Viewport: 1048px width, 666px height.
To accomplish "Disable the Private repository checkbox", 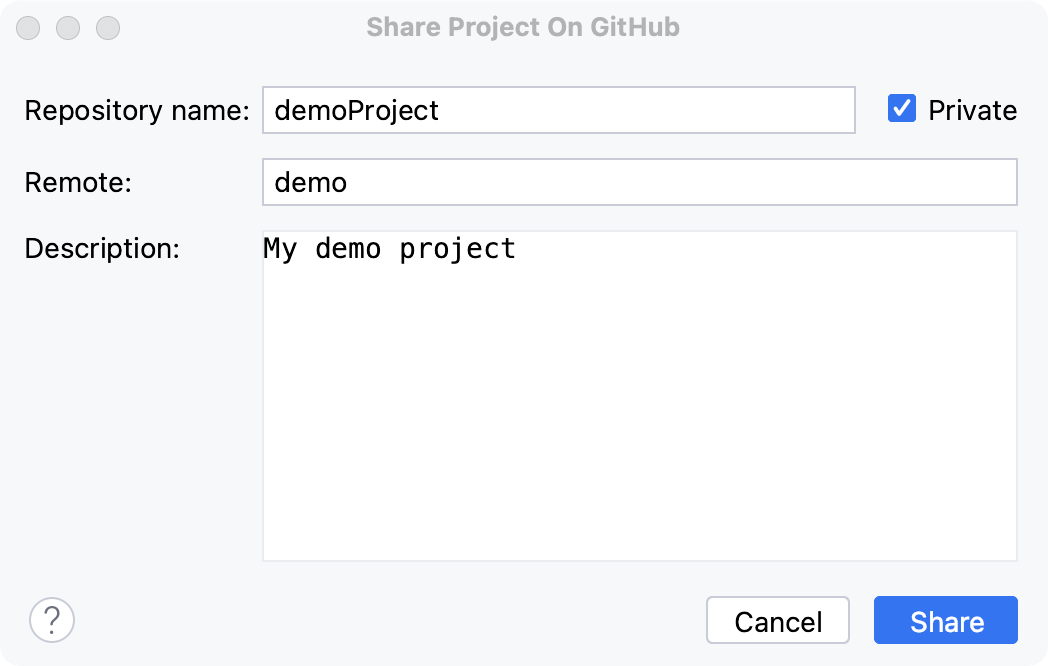I will click(902, 108).
